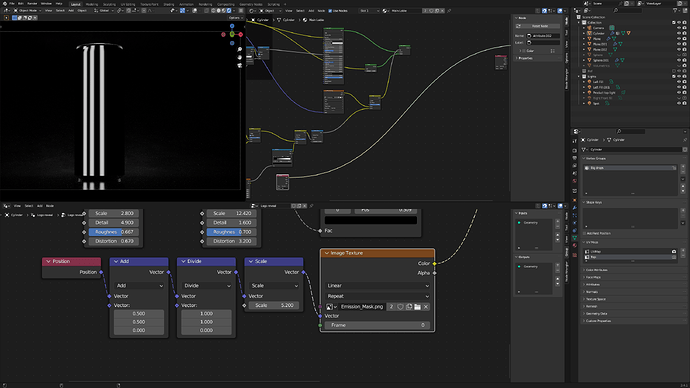Toggle viewport overlays icon
This screenshot has width=690, height=388.
[x=195, y=11]
